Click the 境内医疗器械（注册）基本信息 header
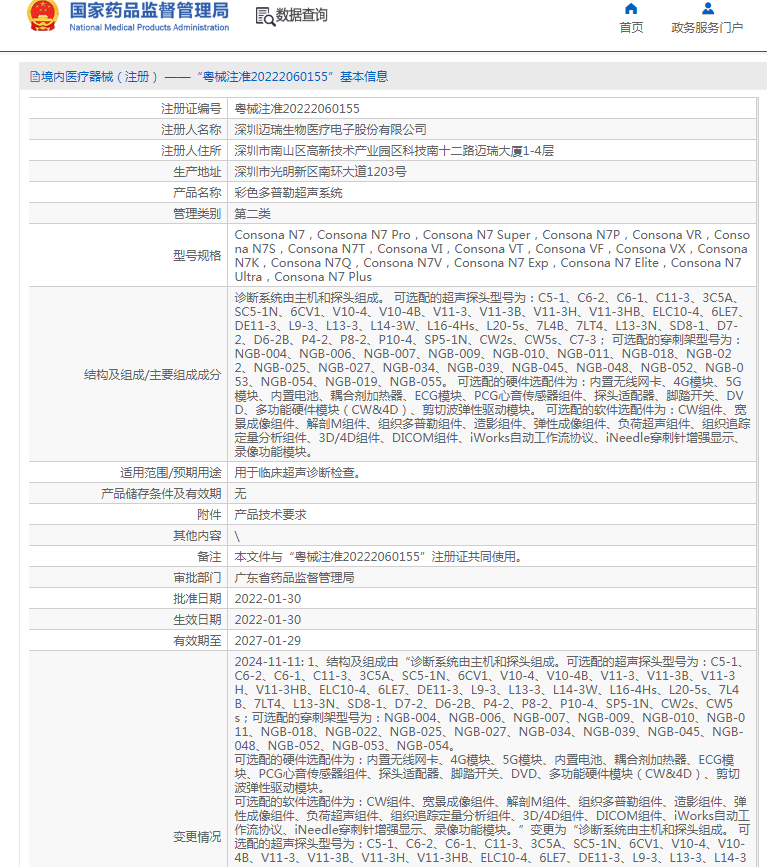 click(209, 77)
